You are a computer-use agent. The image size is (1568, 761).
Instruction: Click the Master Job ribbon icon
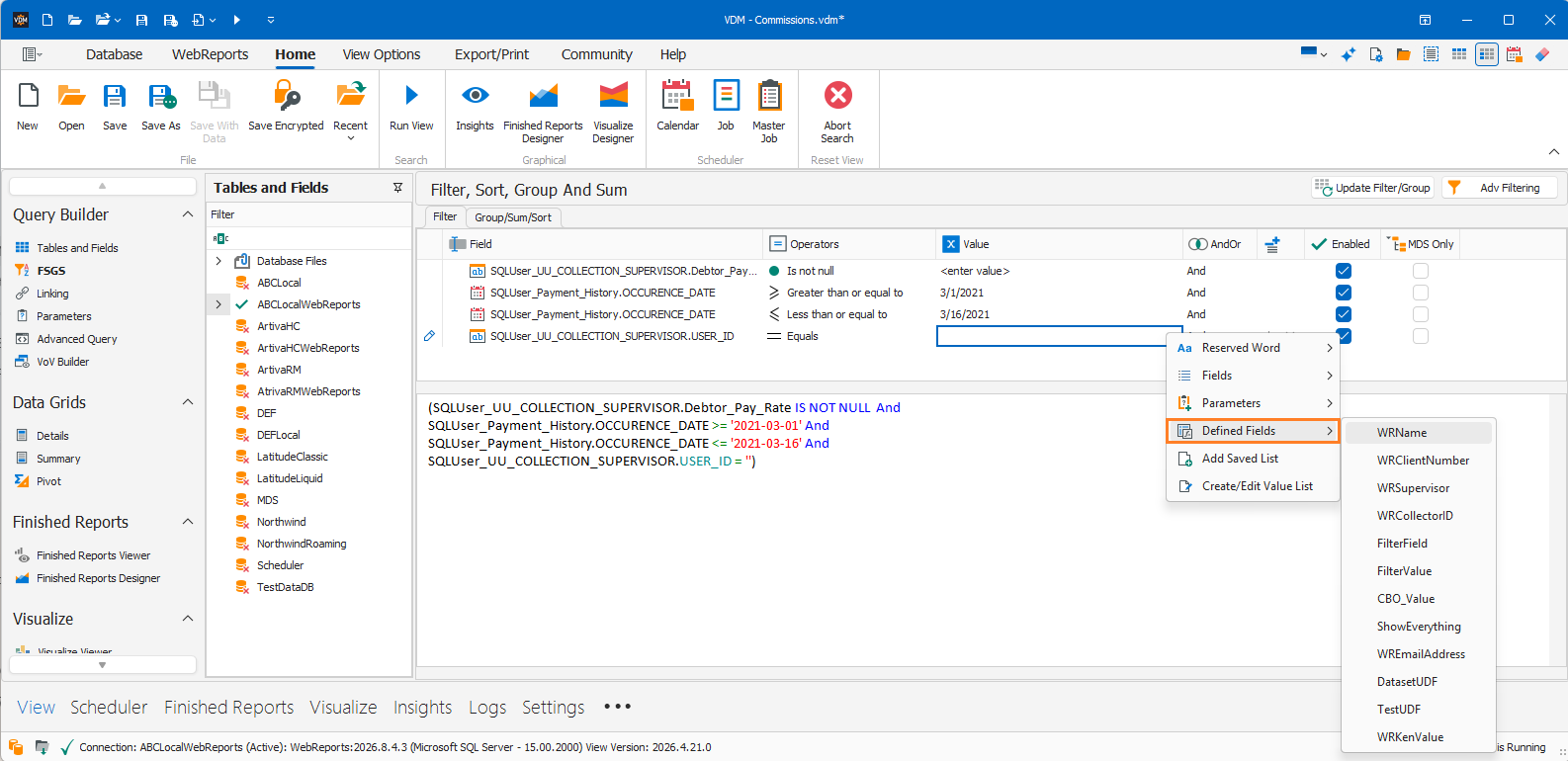[769, 96]
